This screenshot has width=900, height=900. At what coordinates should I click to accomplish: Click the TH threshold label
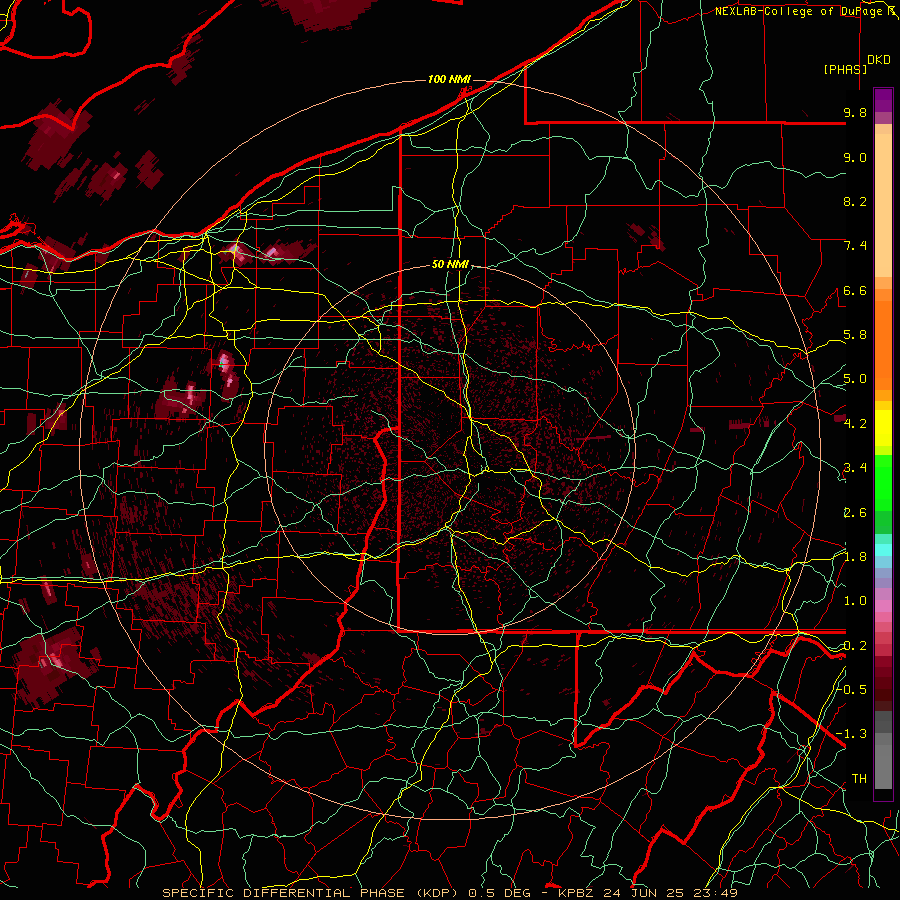coord(859,778)
